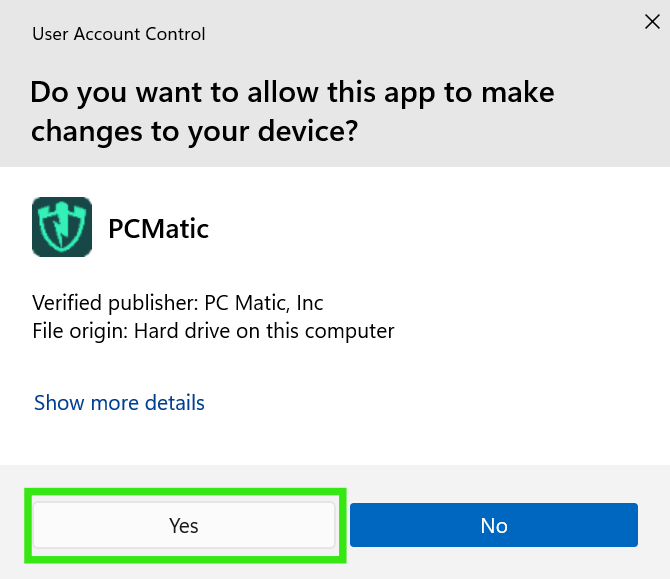Screen dimensions: 670x579
Task: Click 'Hard drive on this computer' text
Action: coord(264,331)
